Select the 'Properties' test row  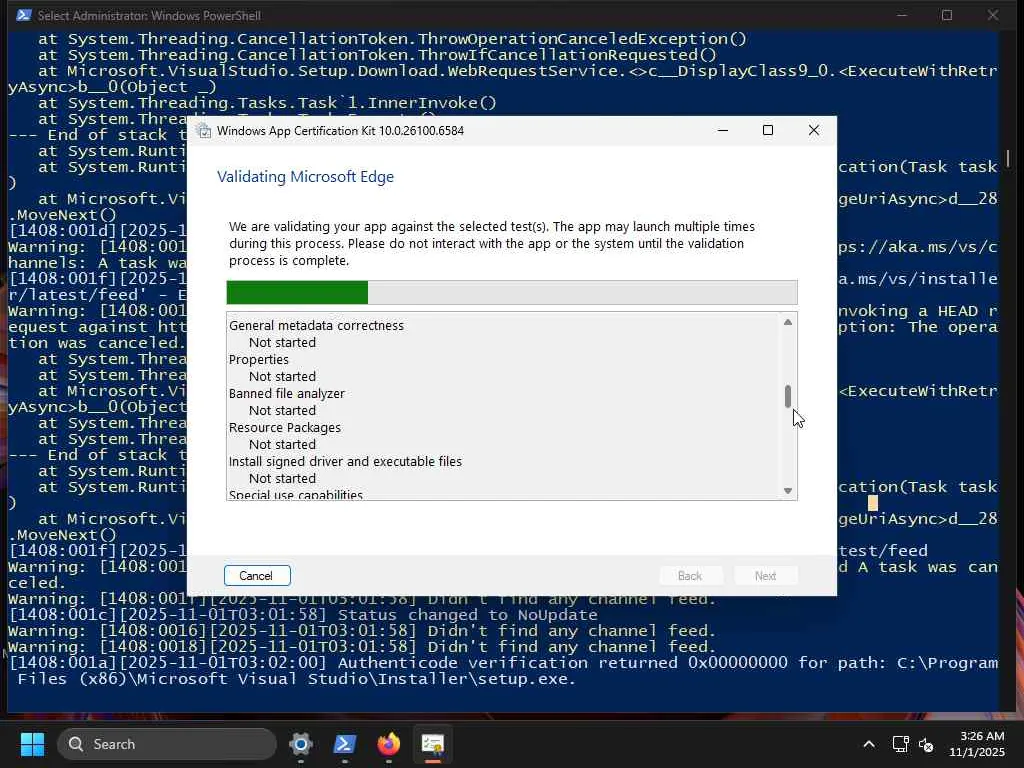[259, 359]
